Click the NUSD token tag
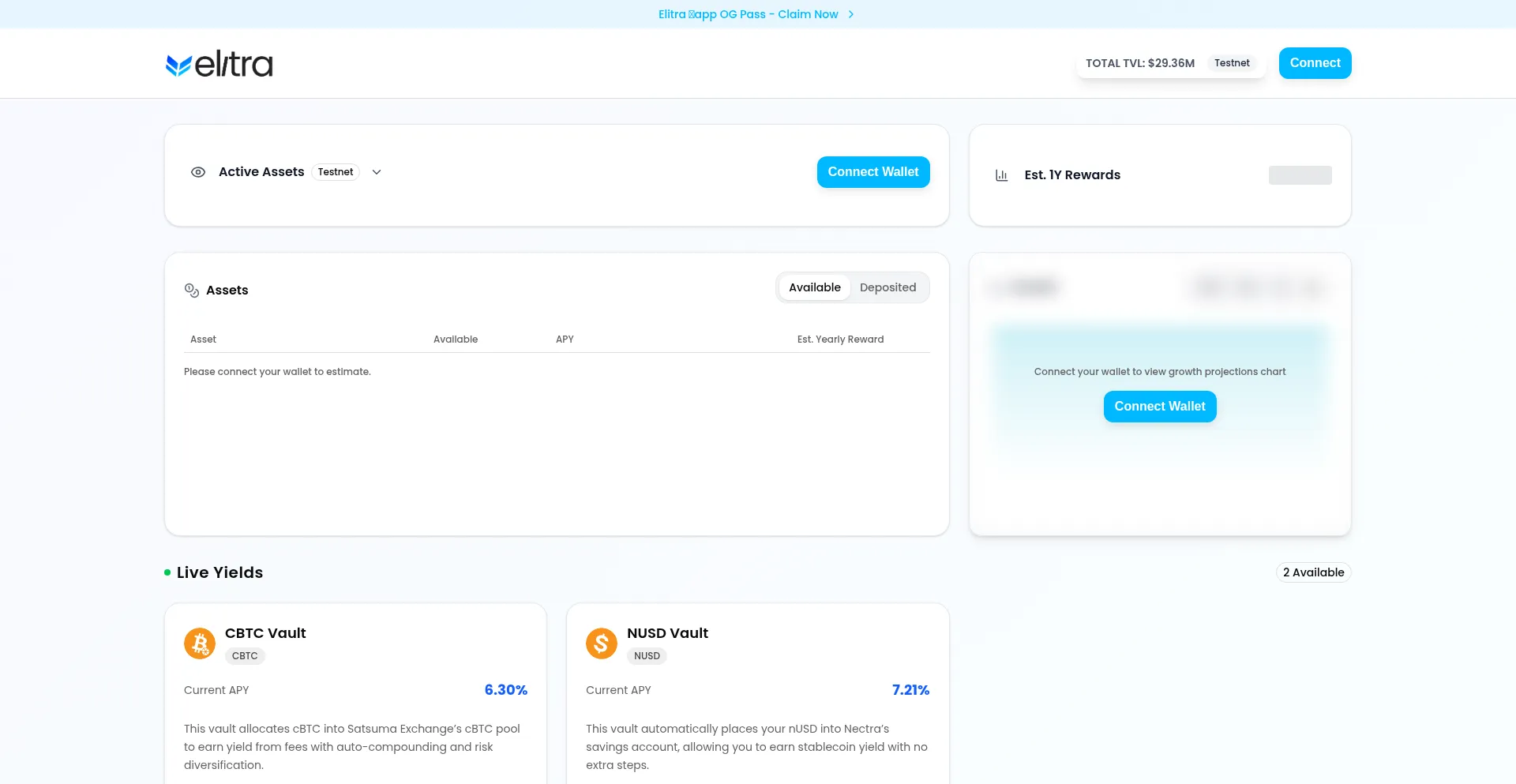The width and height of the screenshot is (1516, 784). point(647,656)
